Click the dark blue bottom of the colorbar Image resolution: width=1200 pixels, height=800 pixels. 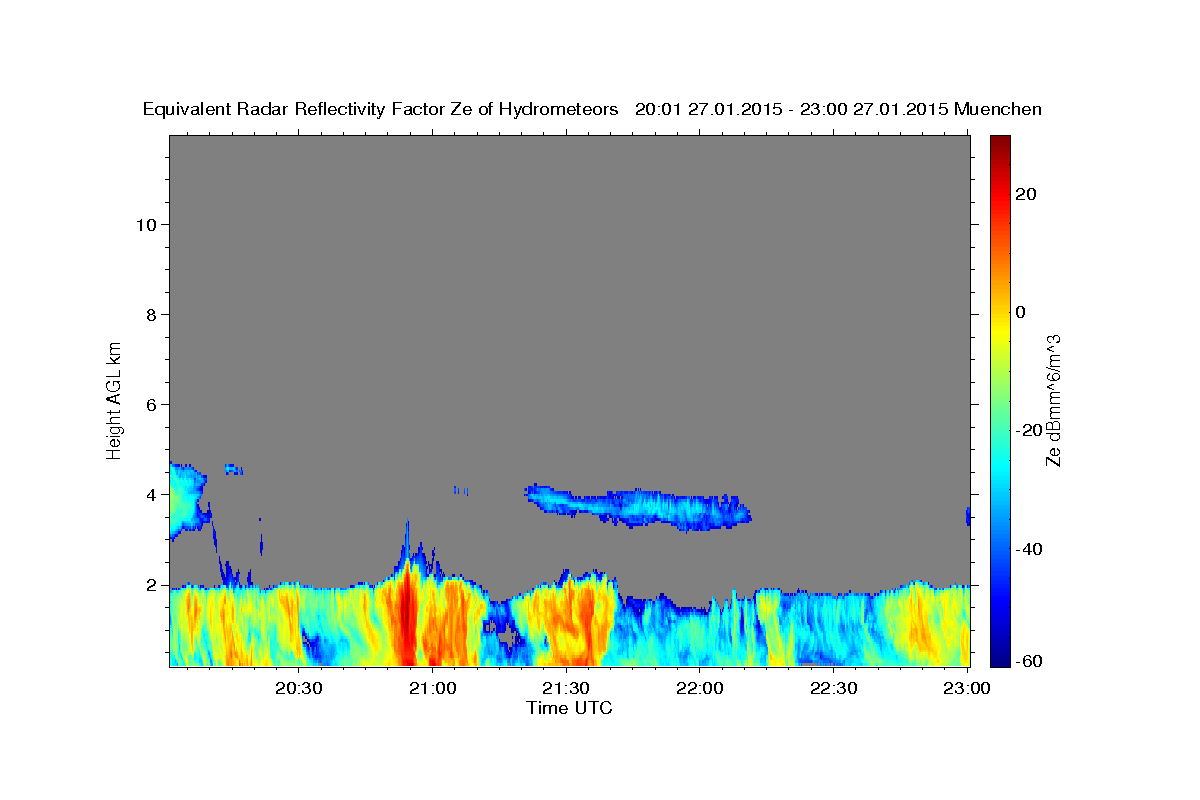(x=999, y=655)
